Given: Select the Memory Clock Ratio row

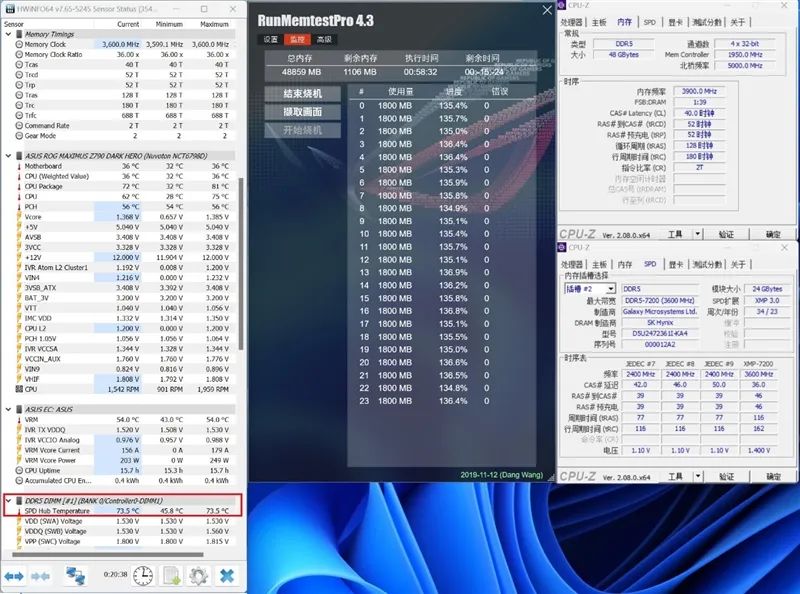Looking at the screenshot, I should (x=122, y=55).
